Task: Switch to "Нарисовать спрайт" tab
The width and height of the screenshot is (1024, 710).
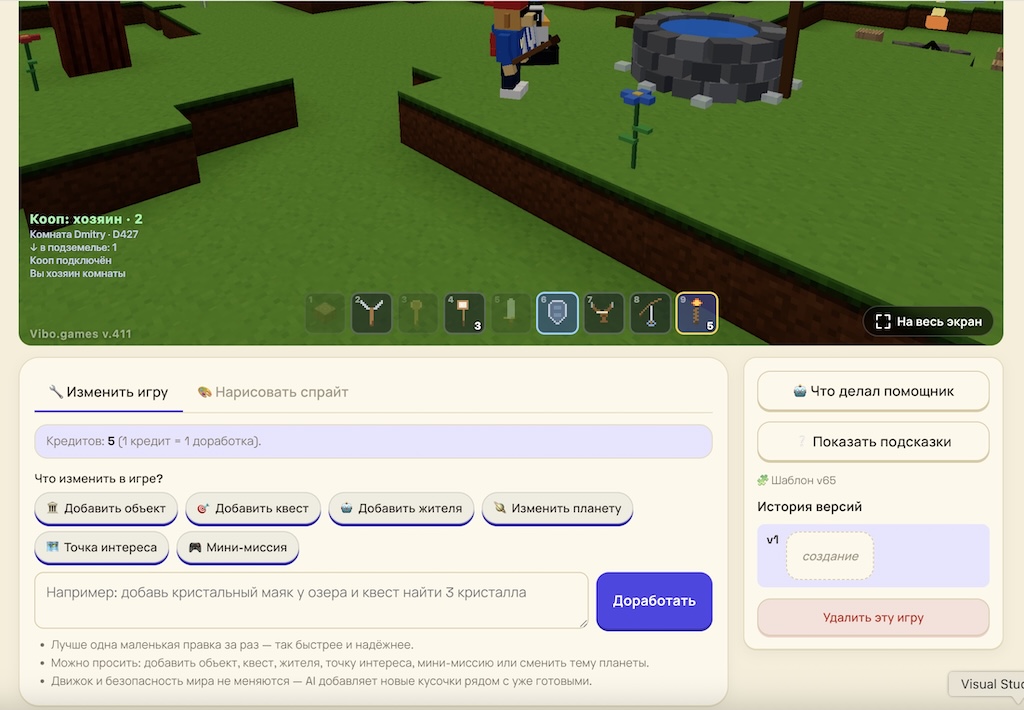Action: click(273, 392)
